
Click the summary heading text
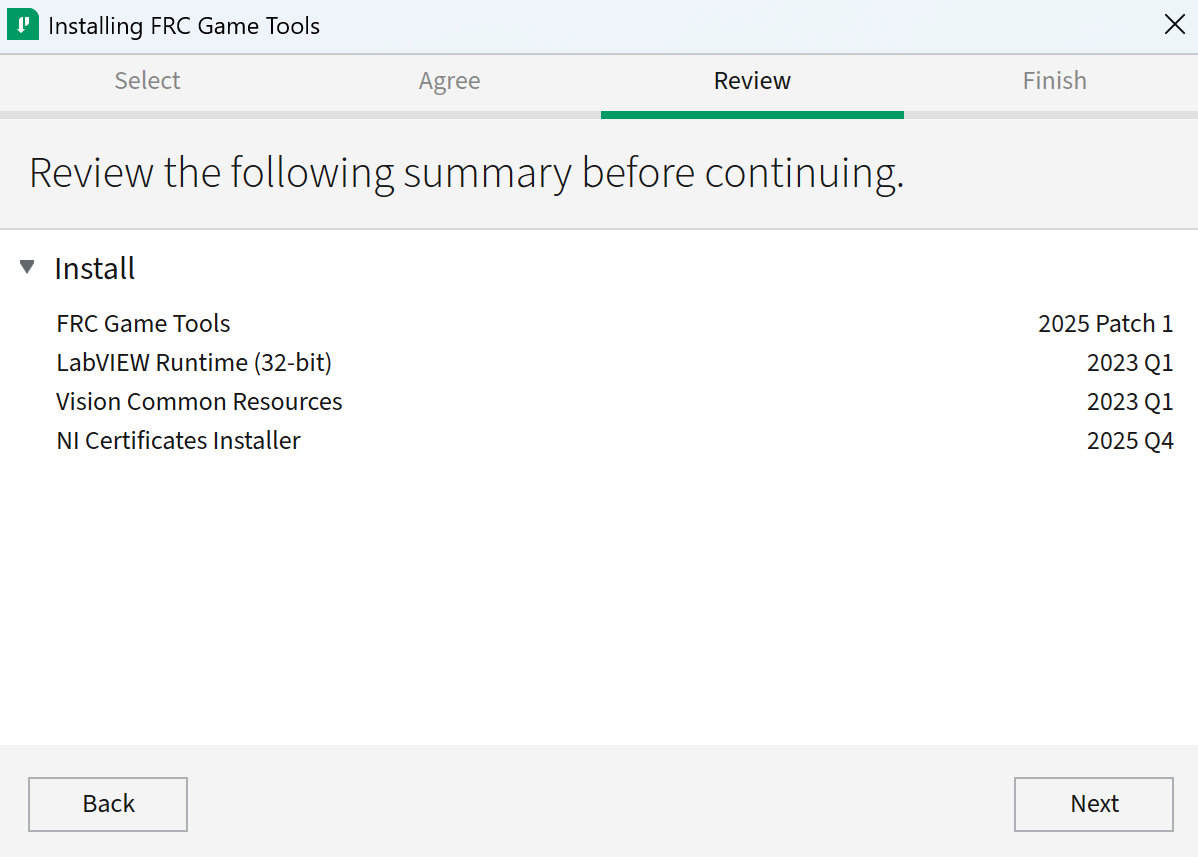(x=466, y=172)
